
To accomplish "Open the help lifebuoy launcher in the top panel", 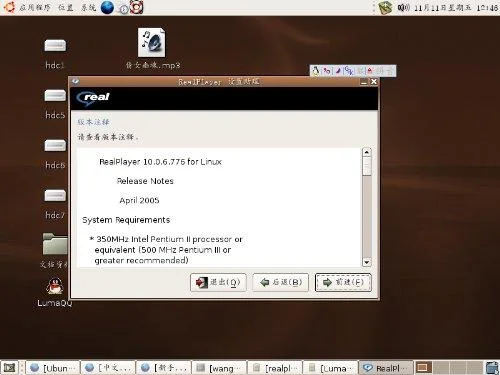I will tap(136, 7).
